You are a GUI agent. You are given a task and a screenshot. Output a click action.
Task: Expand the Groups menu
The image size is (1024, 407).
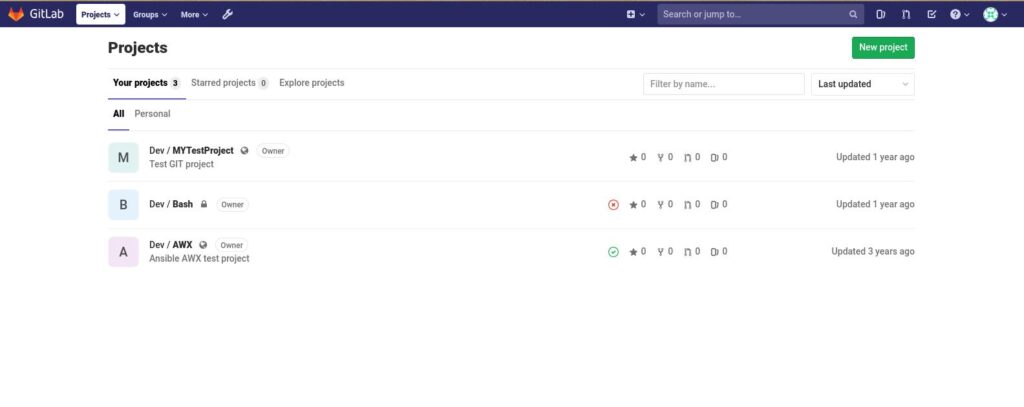tap(150, 14)
